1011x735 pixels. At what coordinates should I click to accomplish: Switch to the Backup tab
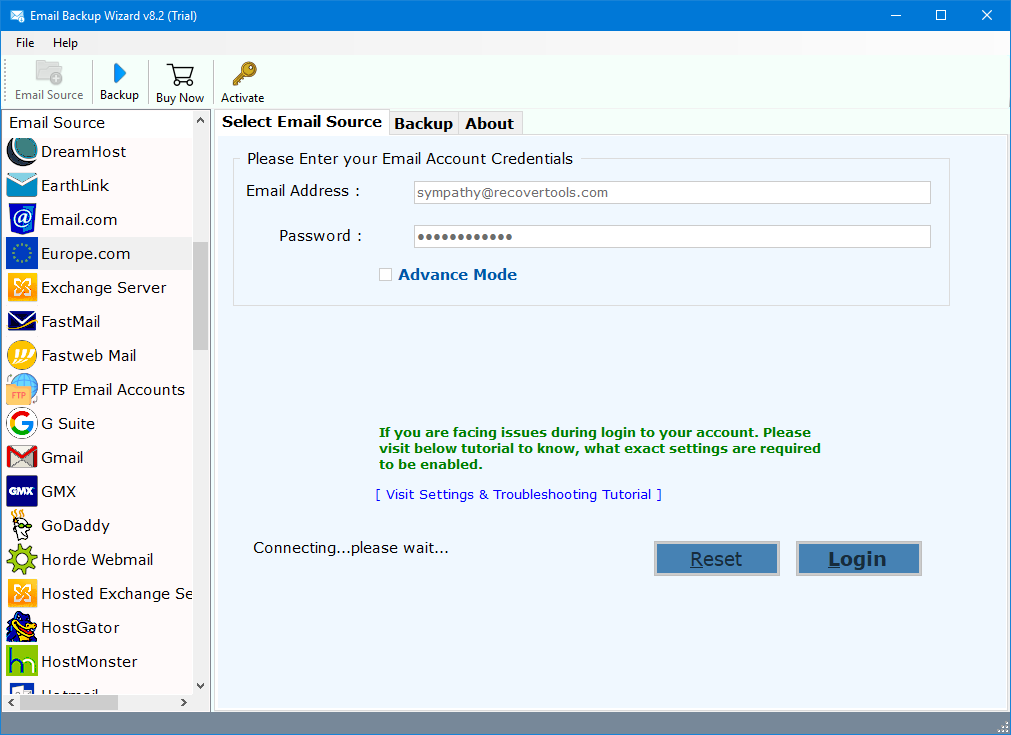click(424, 124)
